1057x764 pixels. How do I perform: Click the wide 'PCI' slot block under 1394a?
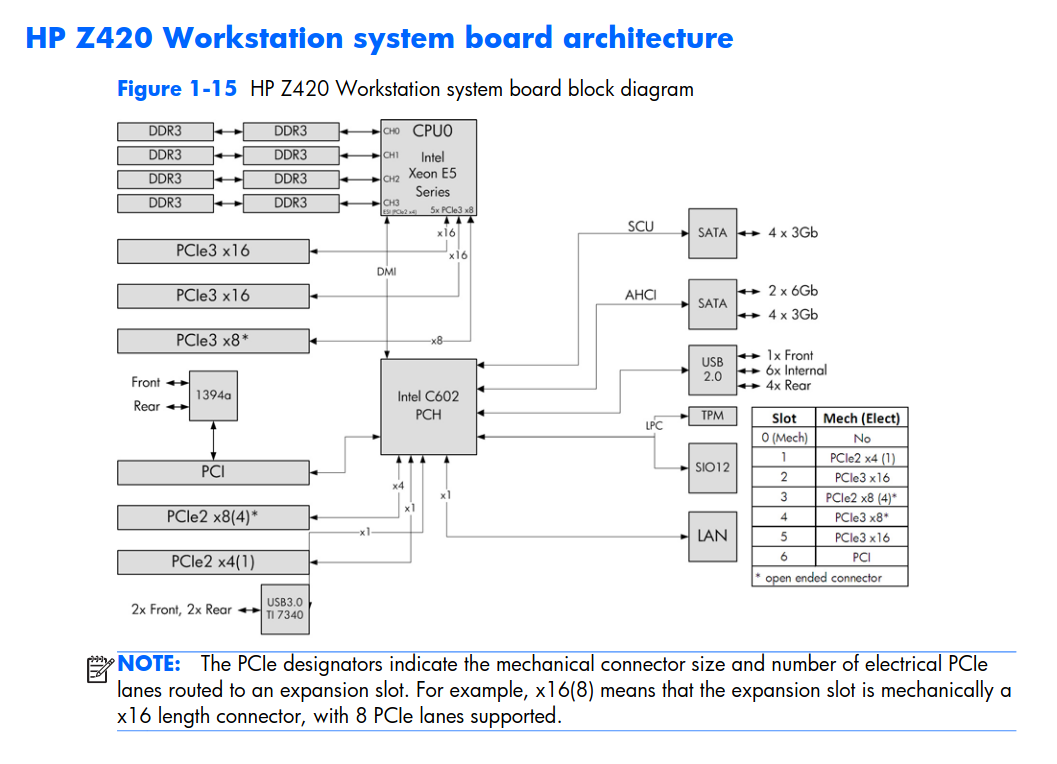pyautogui.click(x=213, y=472)
